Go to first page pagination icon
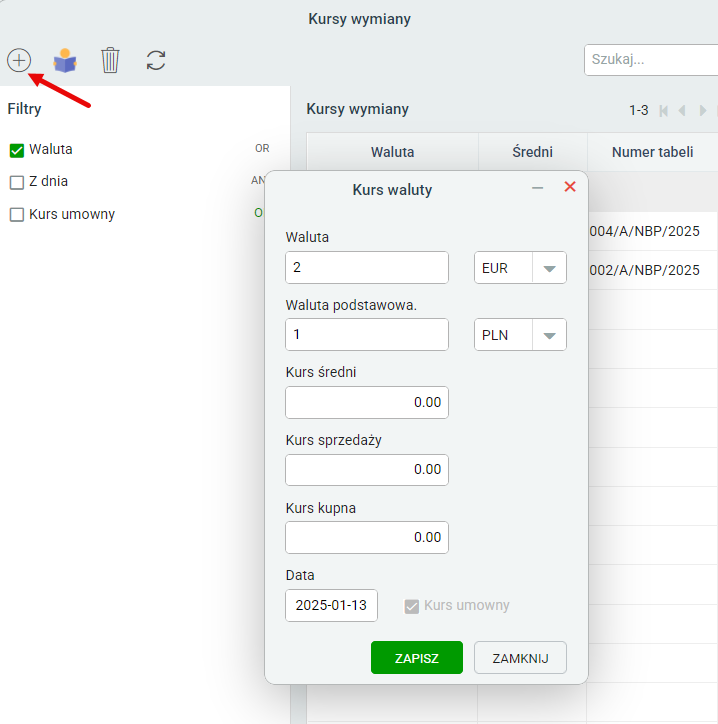The image size is (718, 724). (664, 111)
